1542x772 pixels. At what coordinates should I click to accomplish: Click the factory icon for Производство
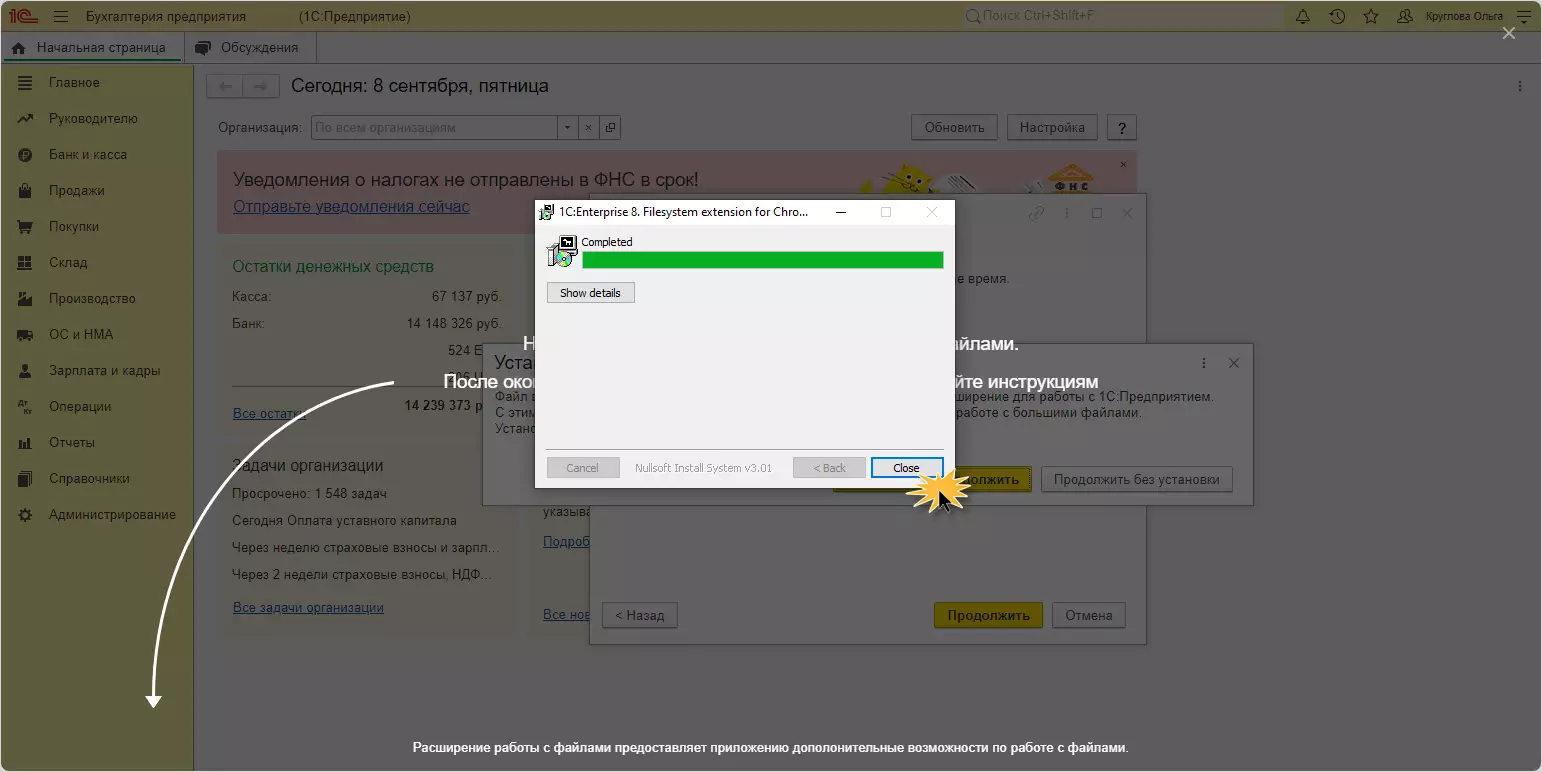26,299
